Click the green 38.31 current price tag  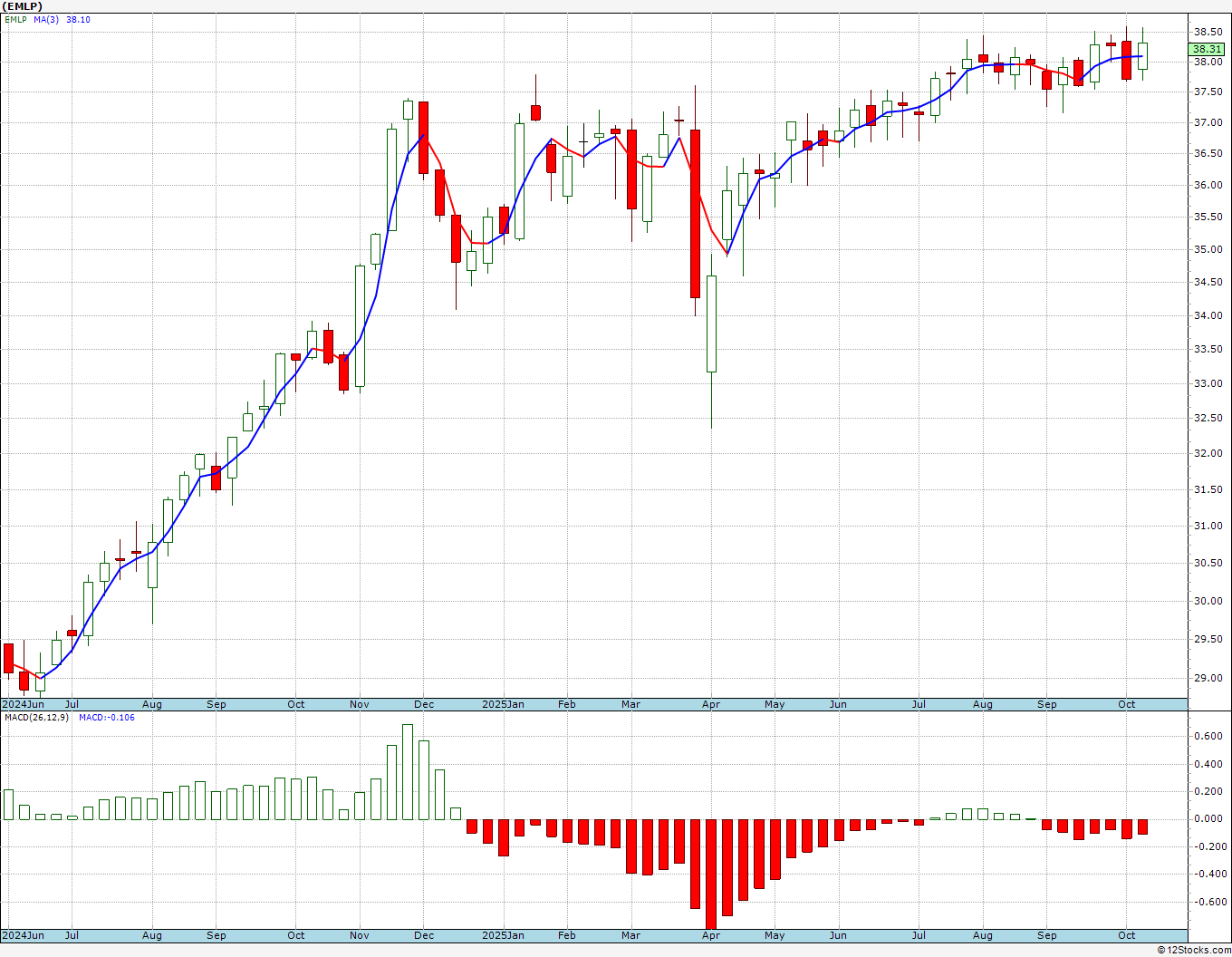tap(1206, 49)
